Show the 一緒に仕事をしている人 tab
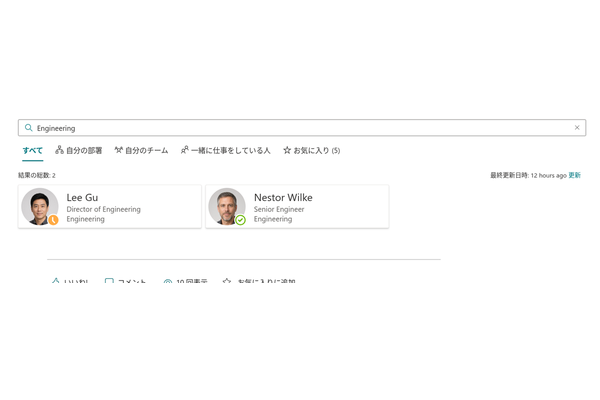 (225, 150)
